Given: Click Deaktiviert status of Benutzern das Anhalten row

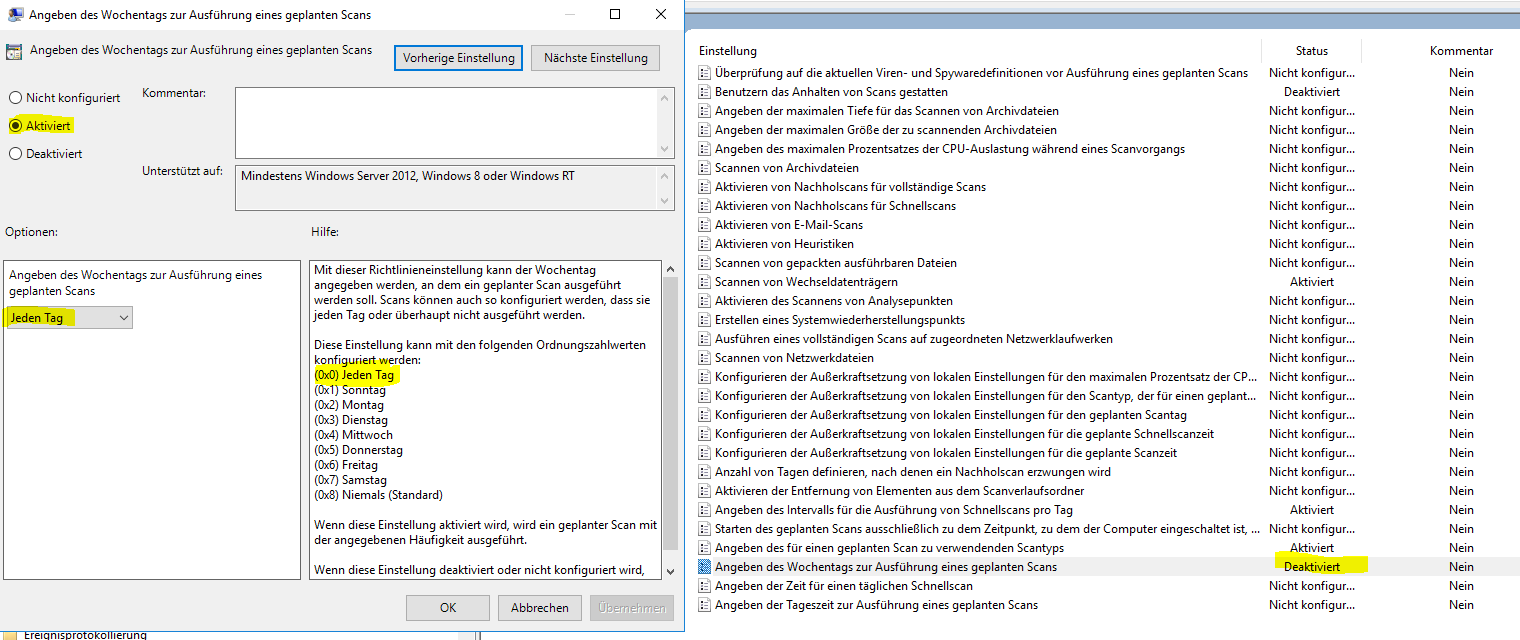Looking at the screenshot, I should [x=1311, y=92].
